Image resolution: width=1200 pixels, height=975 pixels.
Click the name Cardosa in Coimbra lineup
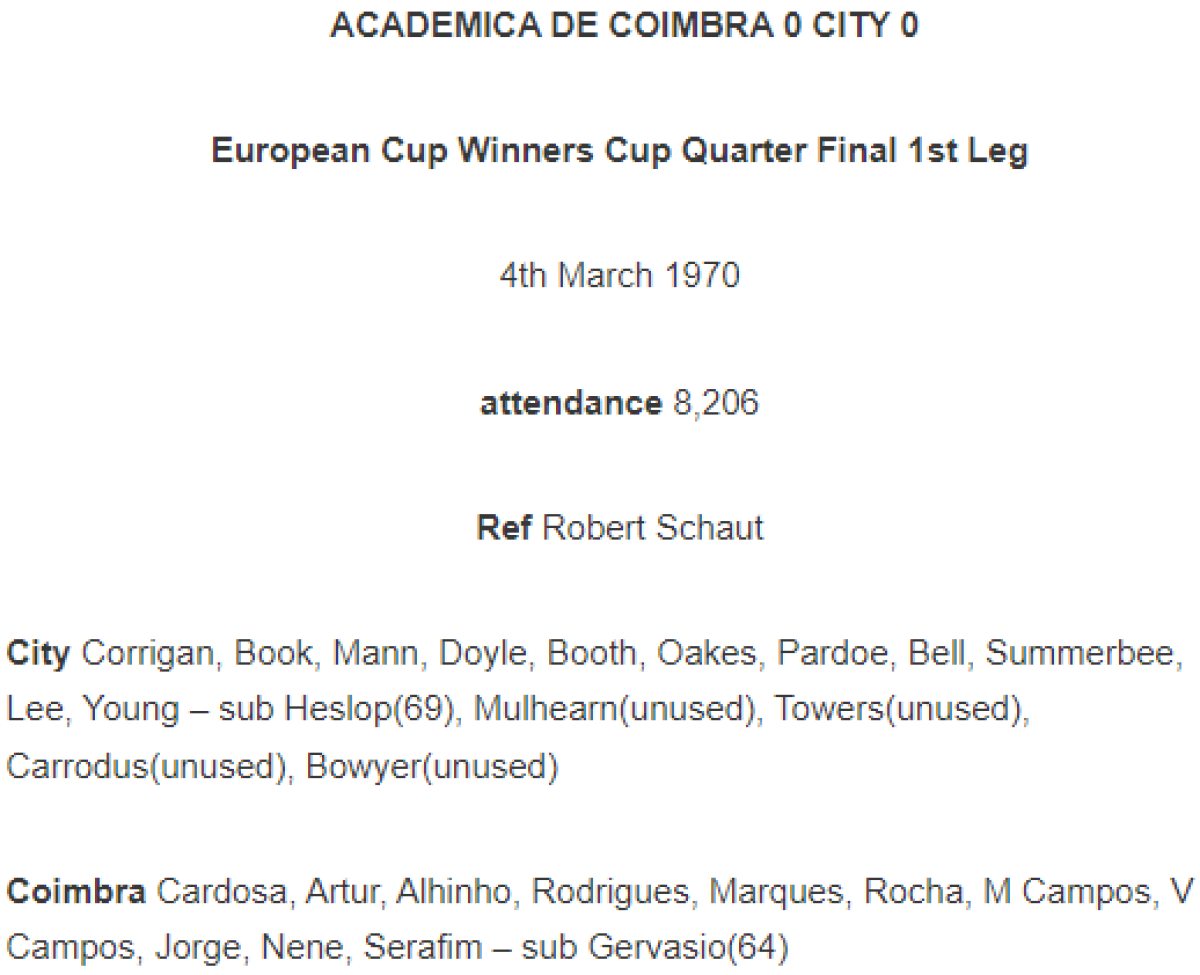pyautogui.click(x=218, y=891)
